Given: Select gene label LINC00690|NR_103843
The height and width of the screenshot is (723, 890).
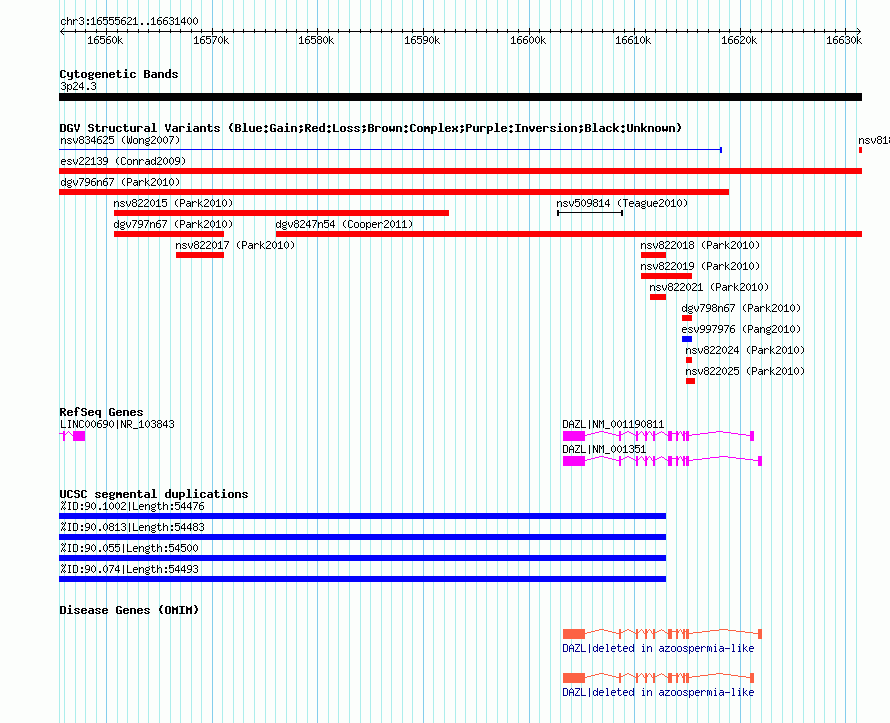Looking at the screenshot, I should (x=117, y=424).
